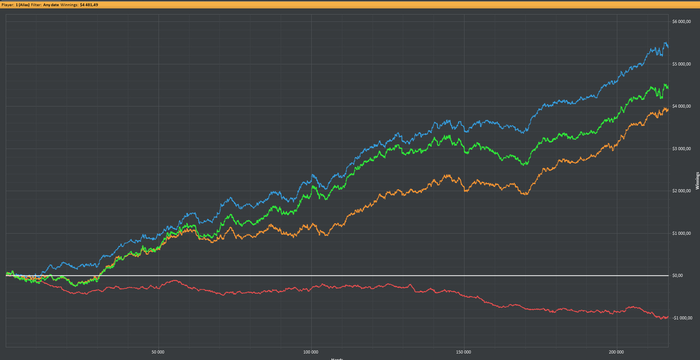Click the $2 000,00 axis label
Image resolution: width=700 pixels, height=360 pixels.
(x=682, y=191)
